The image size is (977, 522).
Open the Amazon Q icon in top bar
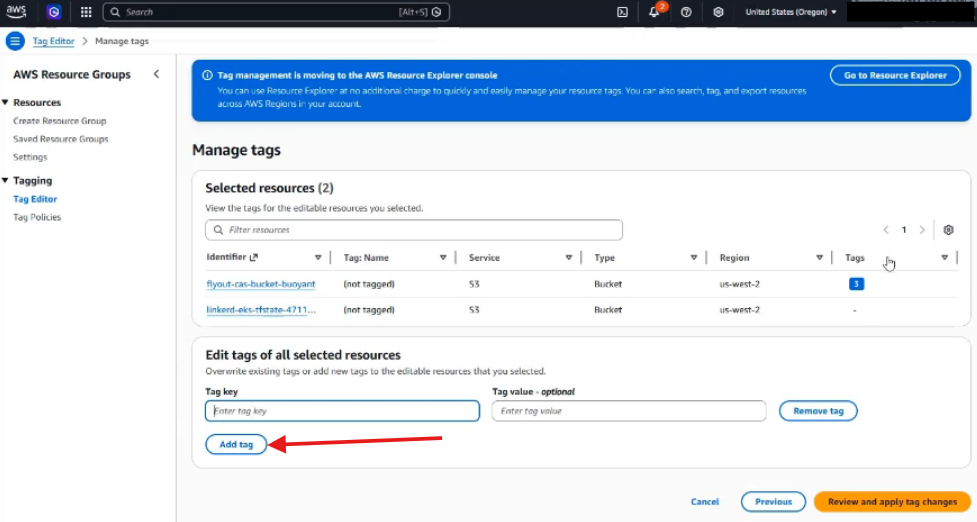click(54, 12)
